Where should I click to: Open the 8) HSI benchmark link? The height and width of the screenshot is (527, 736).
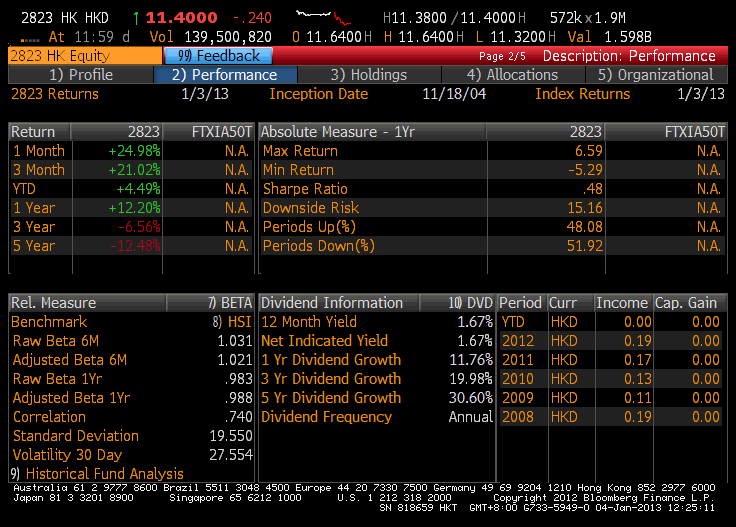pos(232,322)
